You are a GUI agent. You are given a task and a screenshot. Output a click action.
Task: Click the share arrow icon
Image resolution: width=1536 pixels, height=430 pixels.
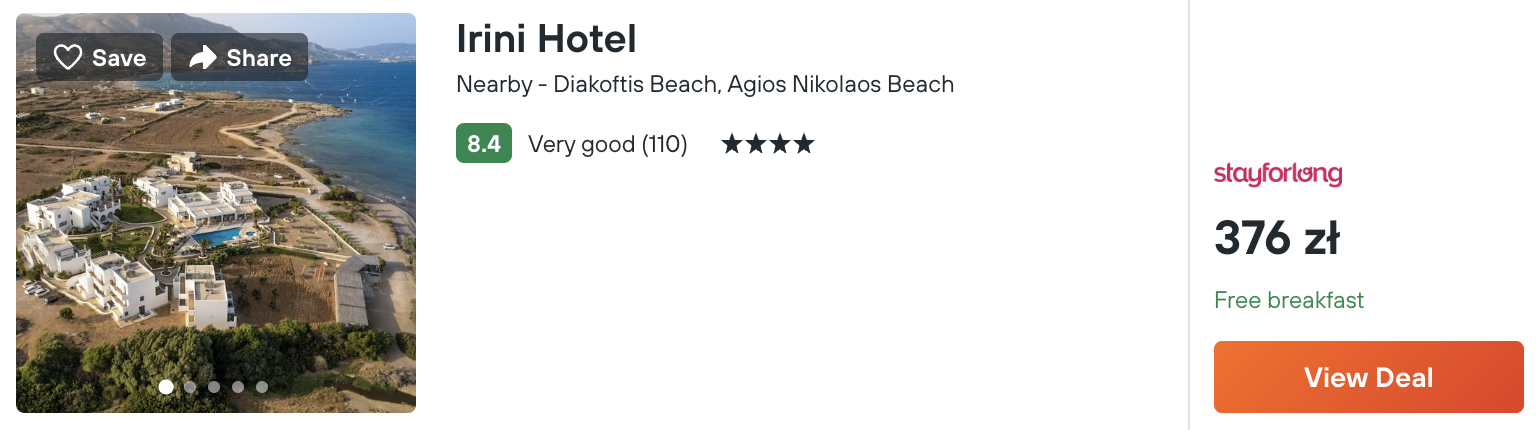pos(203,58)
